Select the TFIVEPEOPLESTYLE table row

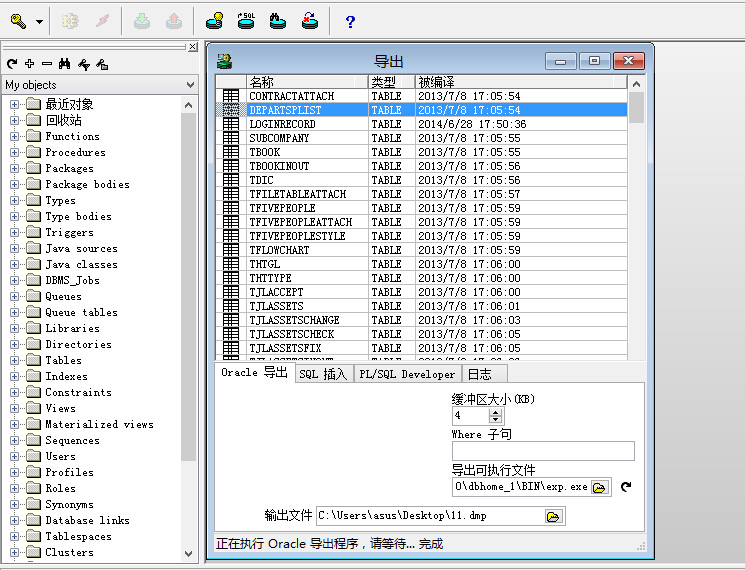[x=421, y=236]
